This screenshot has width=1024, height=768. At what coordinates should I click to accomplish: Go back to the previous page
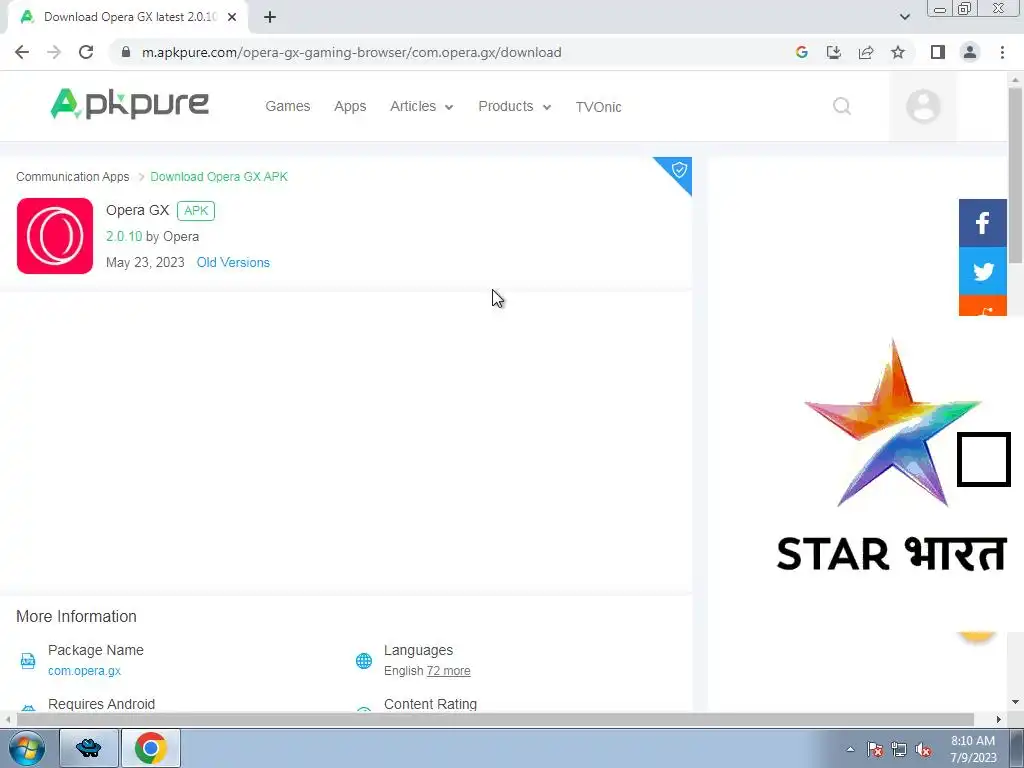[22, 52]
